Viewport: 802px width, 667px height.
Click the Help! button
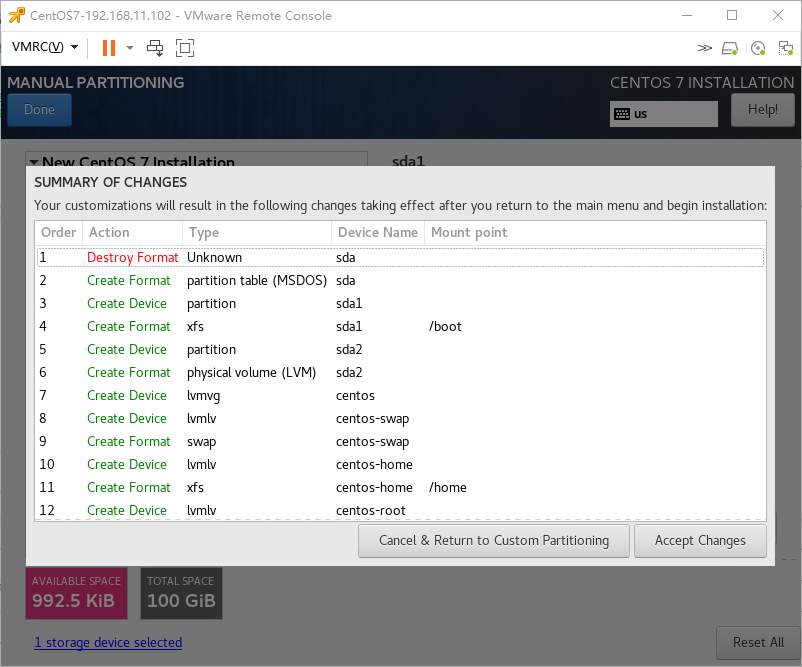(762, 109)
